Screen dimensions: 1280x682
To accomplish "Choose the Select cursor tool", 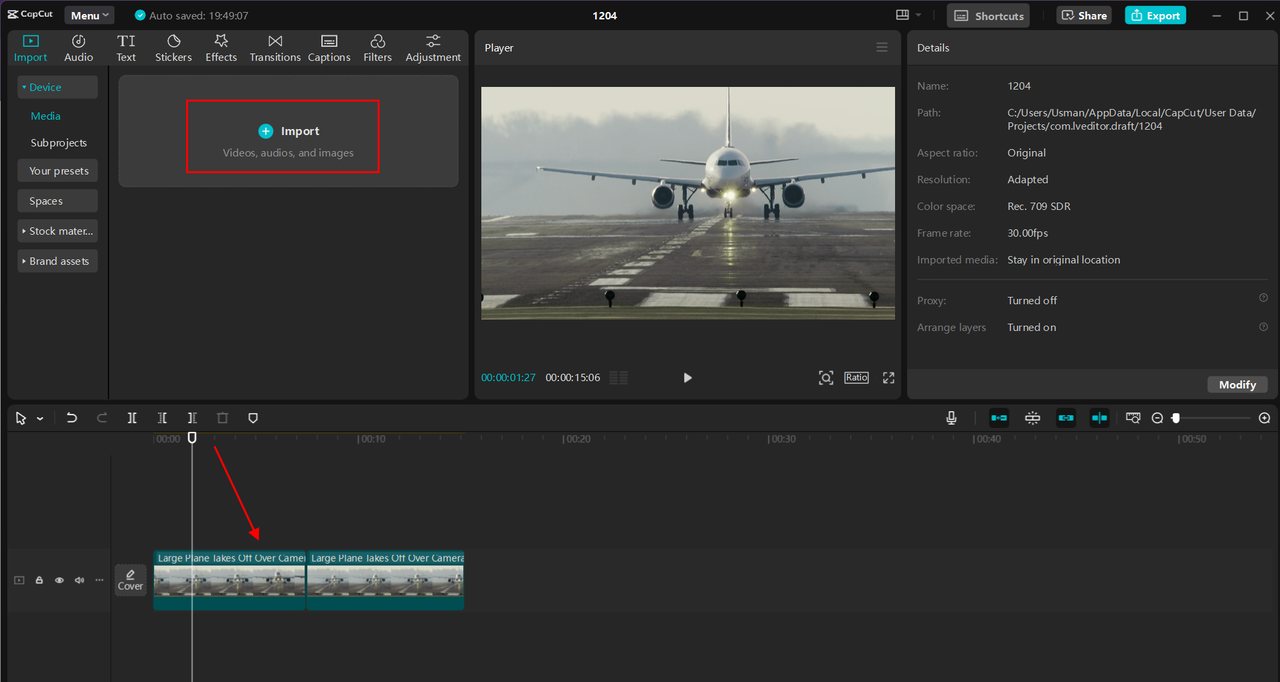I will (x=21, y=418).
